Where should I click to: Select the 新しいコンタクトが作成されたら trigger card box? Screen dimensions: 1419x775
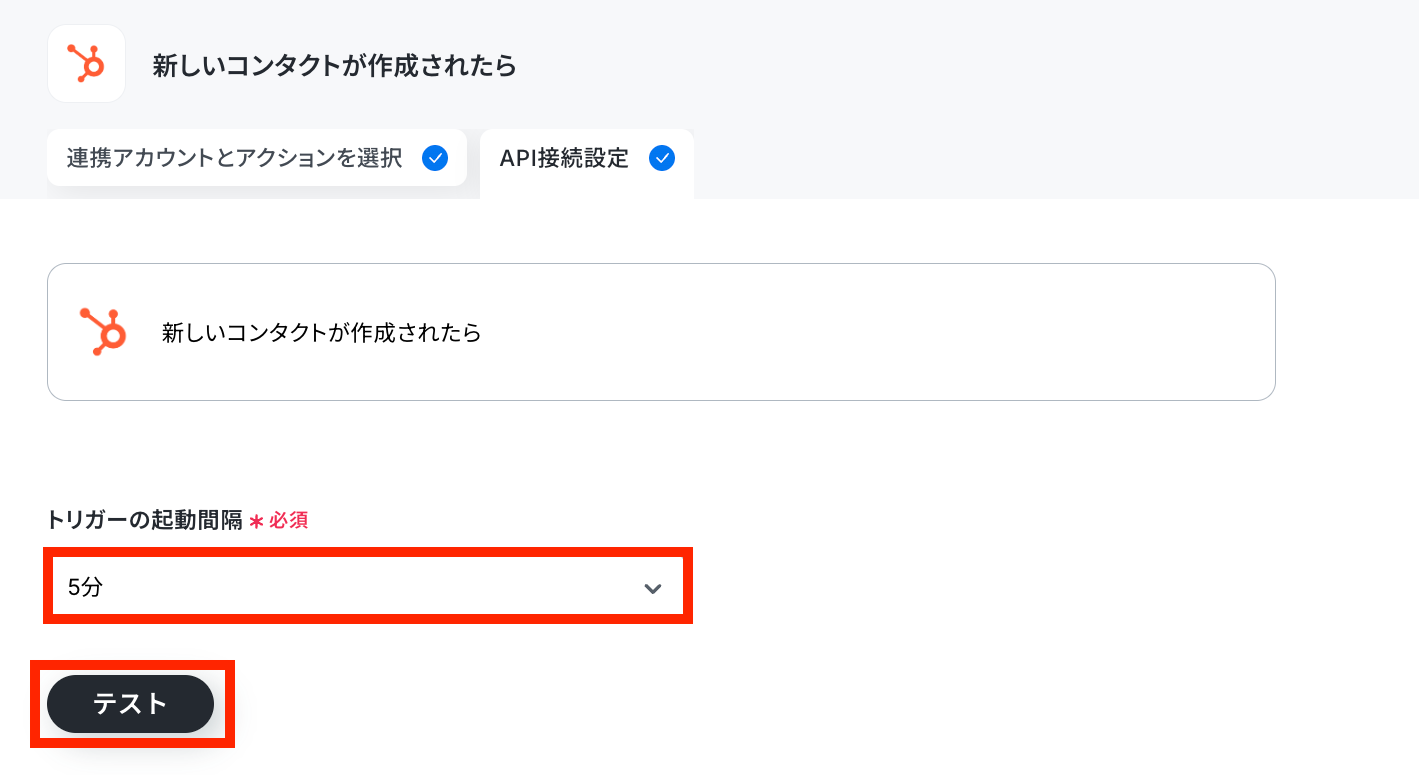(x=661, y=332)
